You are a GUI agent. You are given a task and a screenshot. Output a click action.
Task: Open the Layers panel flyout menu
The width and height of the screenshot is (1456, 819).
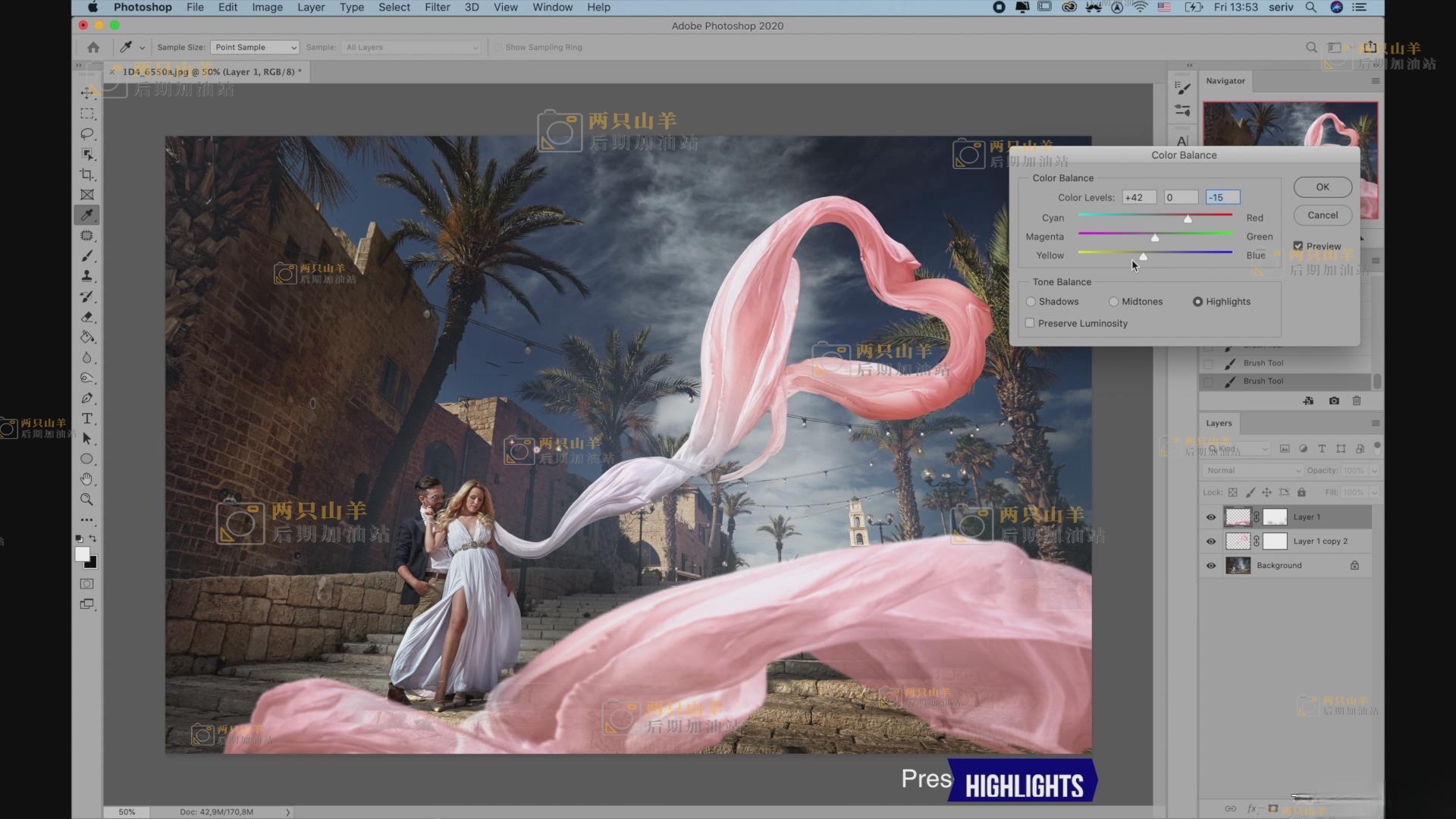[1376, 423]
